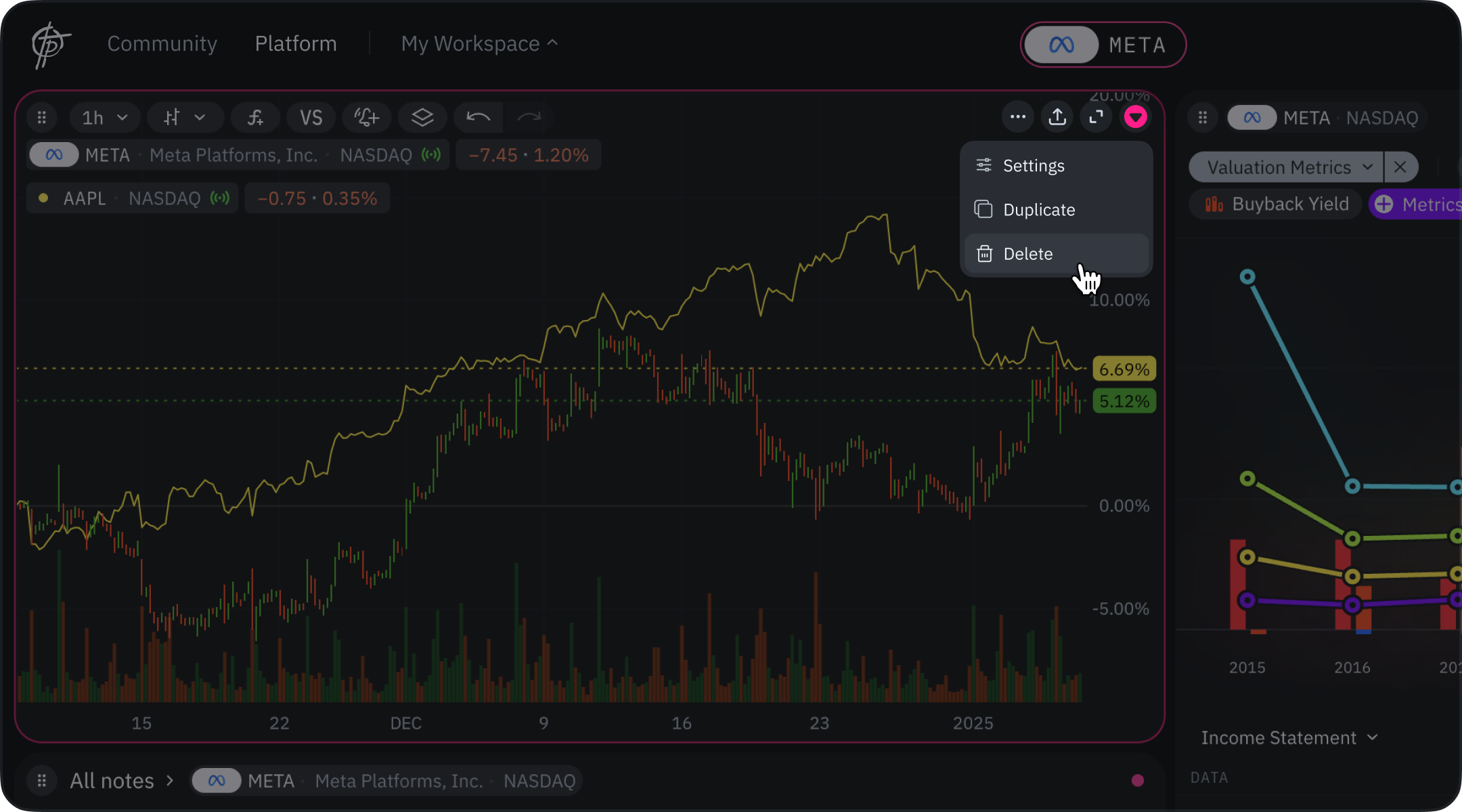Open the three-dots more options menu

[x=1017, y=117]
